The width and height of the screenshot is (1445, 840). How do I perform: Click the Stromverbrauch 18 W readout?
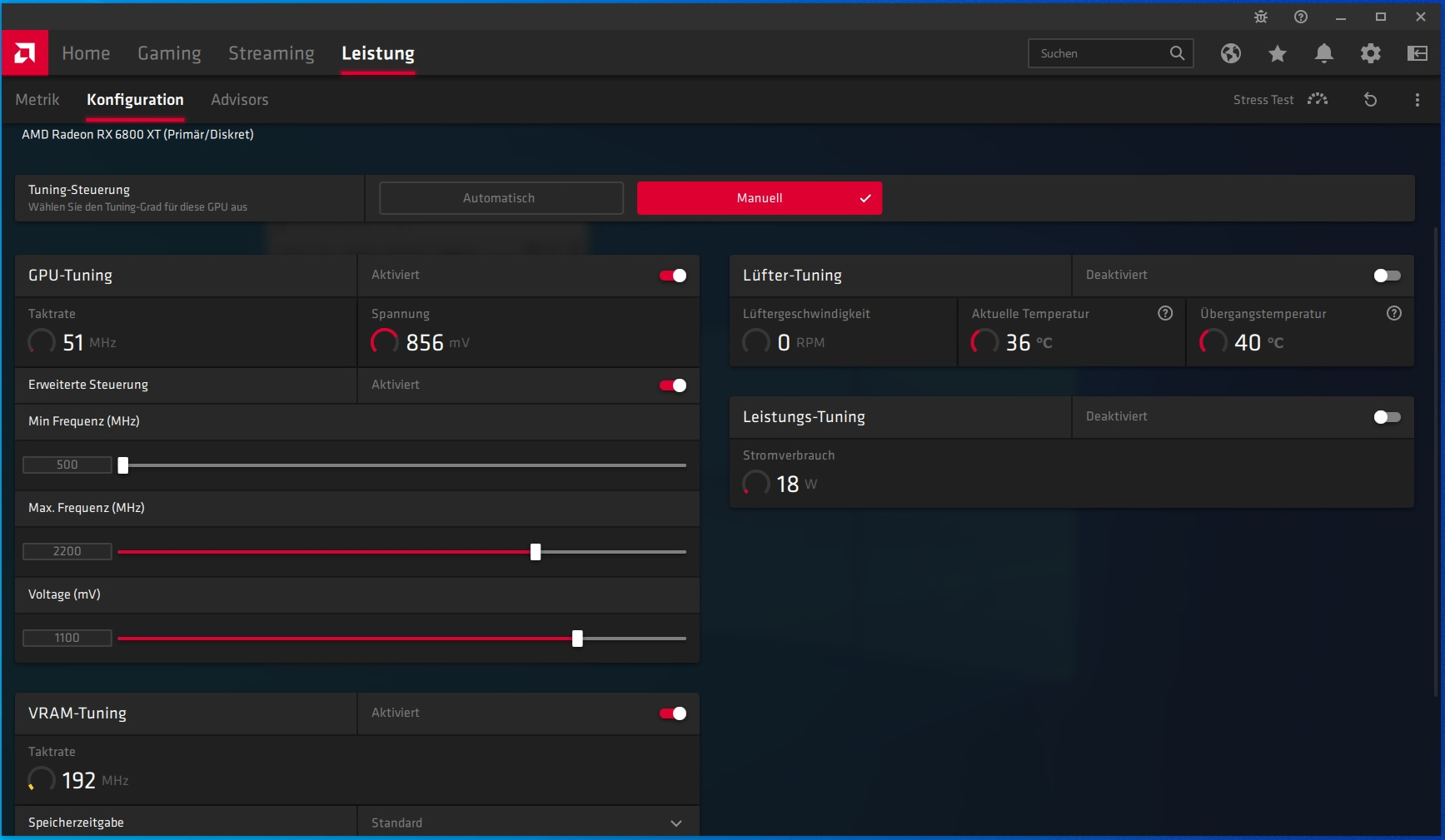click(x=780, y=484)
